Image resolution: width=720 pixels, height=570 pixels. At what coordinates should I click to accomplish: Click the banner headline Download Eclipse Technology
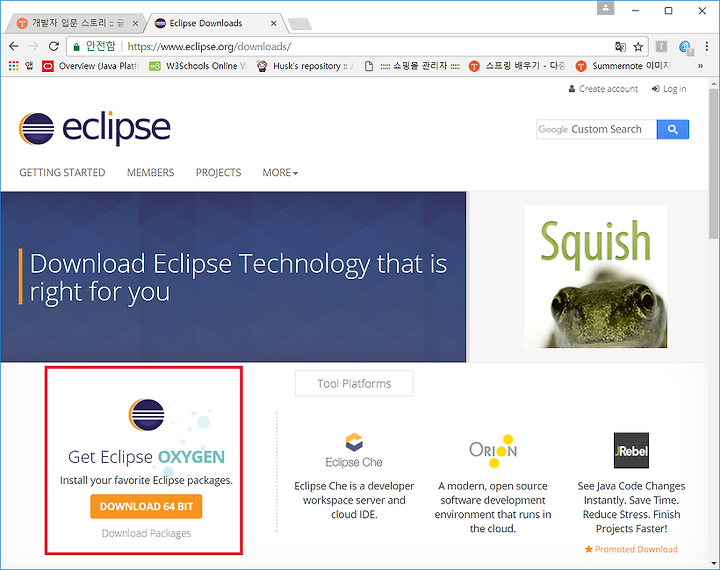click(x=238, y=277)
